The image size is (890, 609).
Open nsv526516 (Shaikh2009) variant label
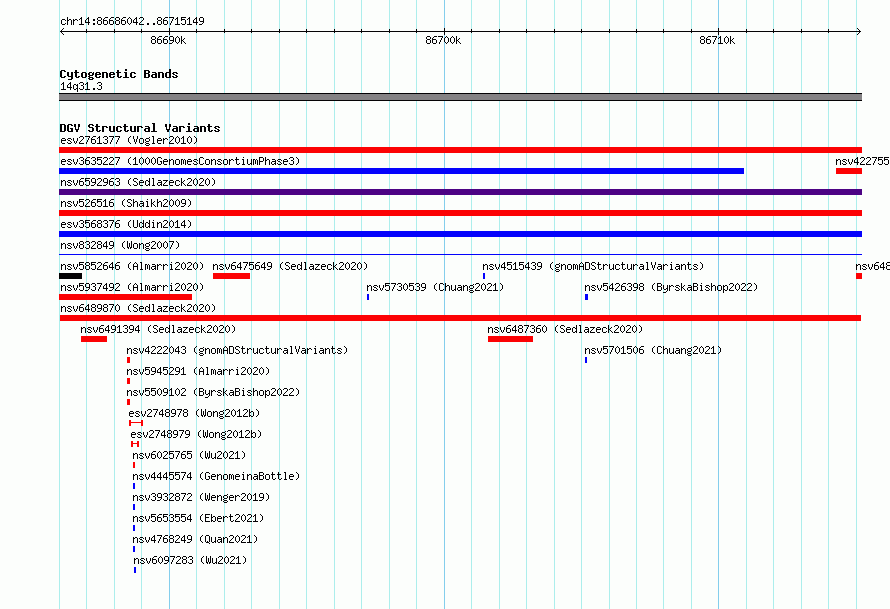pos(126,203)
